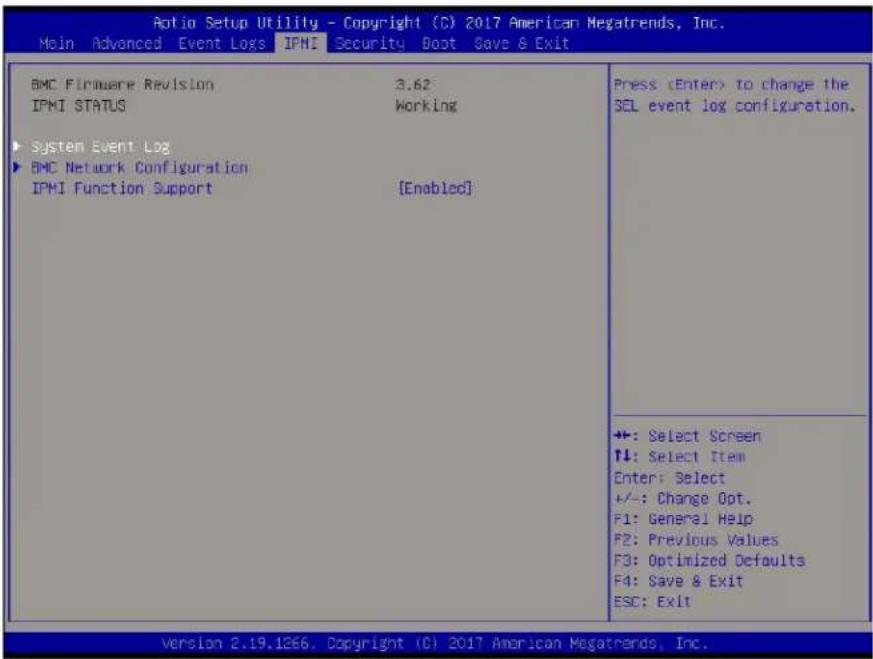Open the Boot tab
This screenshot has height=659, width=873.
click(439, 43)
